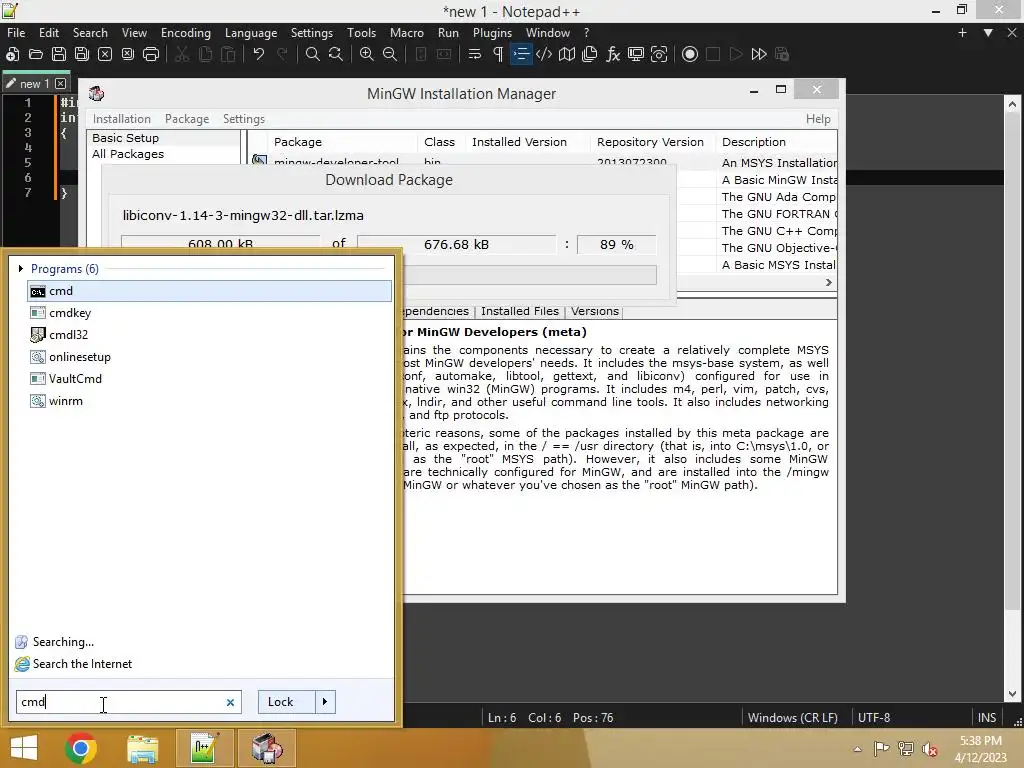Image resolution: width=1024 pixels, height=768 pixels.
Task: Click the taskbar volume icon
Action: click(x=930, y=749)
